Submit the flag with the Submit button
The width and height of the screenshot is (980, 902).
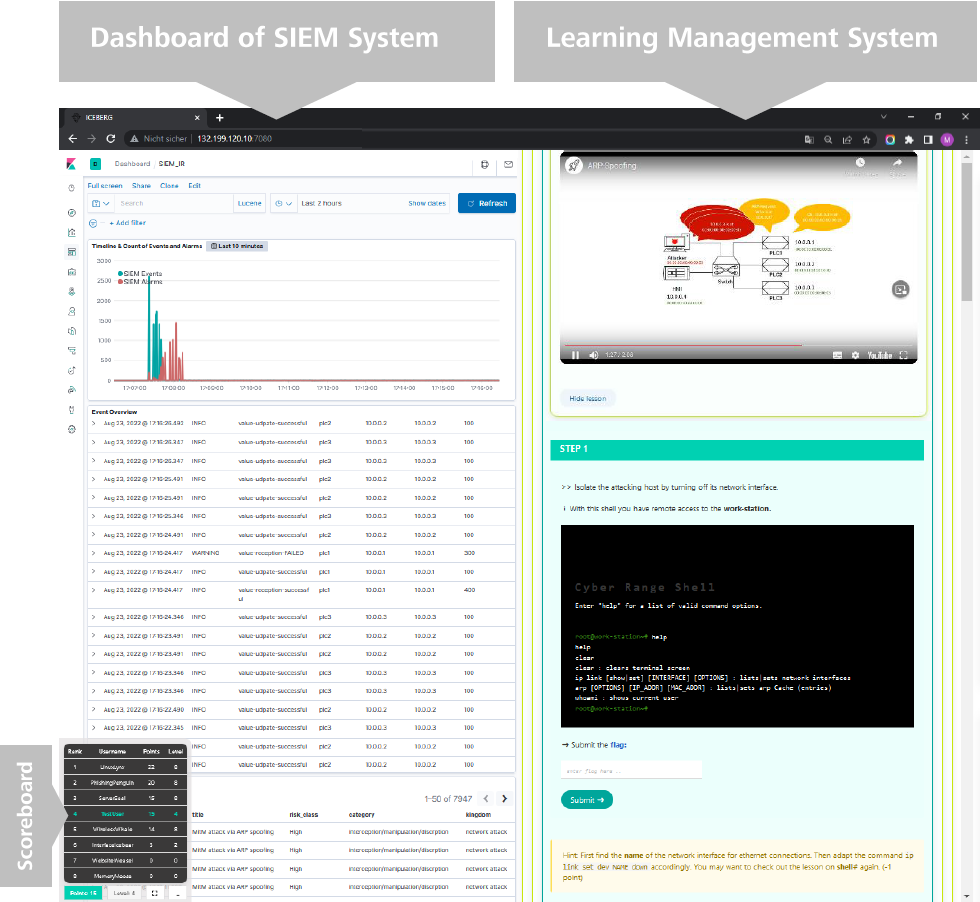point(587,800)
